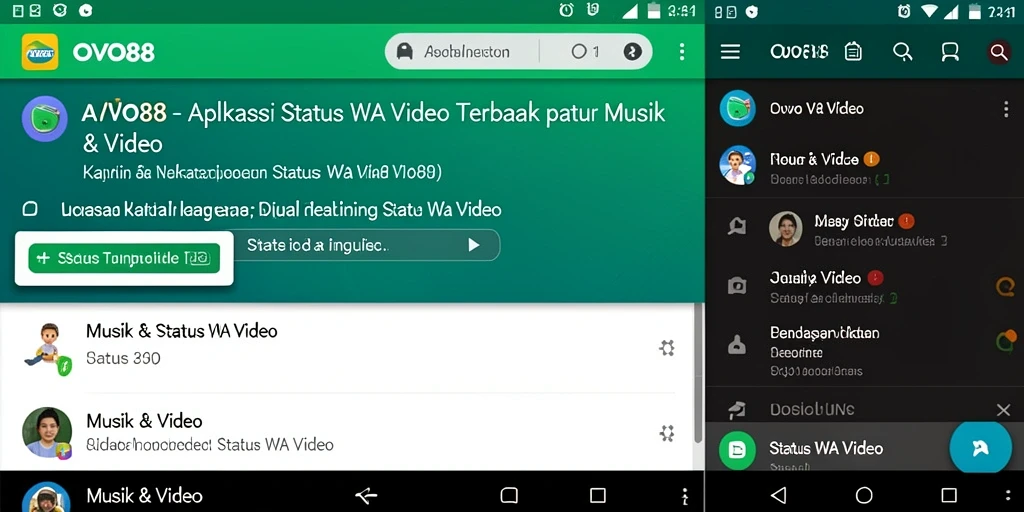Click back triangle in right bottom navigation bar
1024x512 pixels.
(778, 494)
